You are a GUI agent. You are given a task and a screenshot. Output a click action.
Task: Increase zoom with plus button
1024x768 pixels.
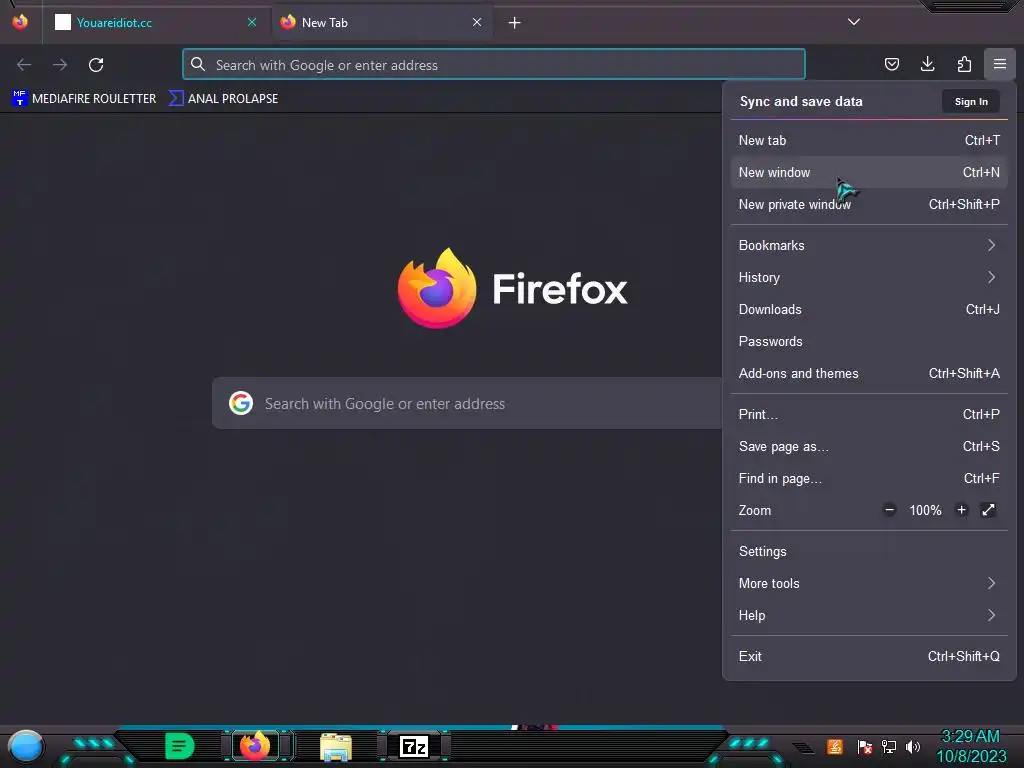[x=961, y=510]
